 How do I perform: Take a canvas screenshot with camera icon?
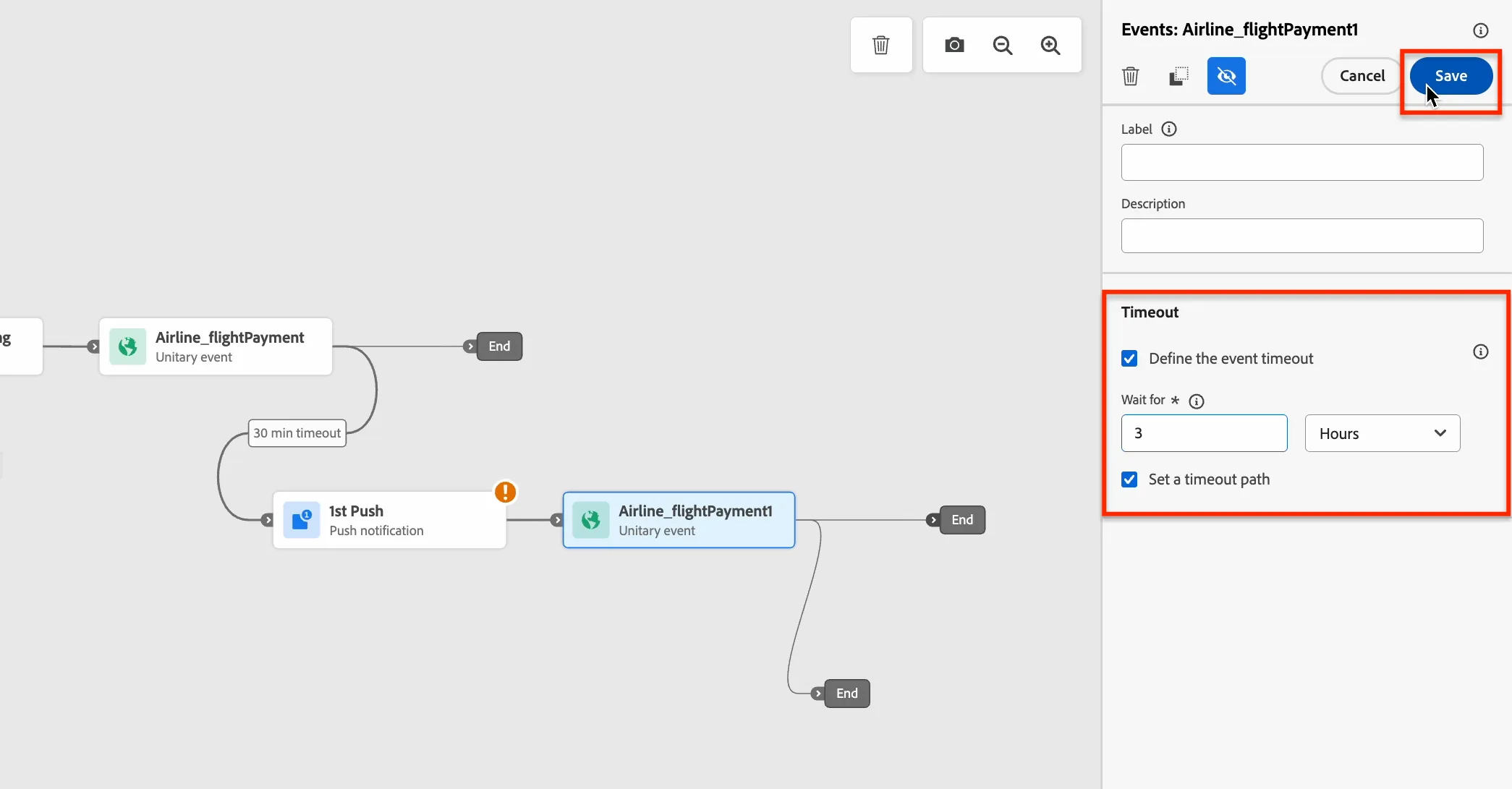[x=954, y=45]
